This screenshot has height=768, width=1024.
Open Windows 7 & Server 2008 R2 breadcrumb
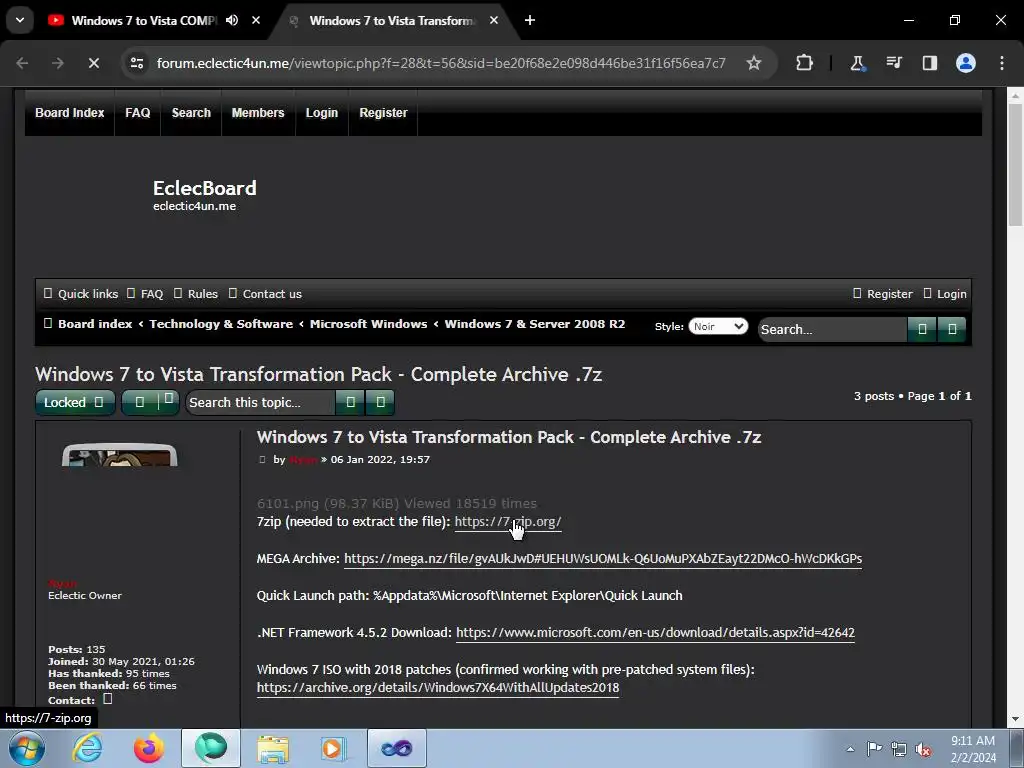(535, 324)
